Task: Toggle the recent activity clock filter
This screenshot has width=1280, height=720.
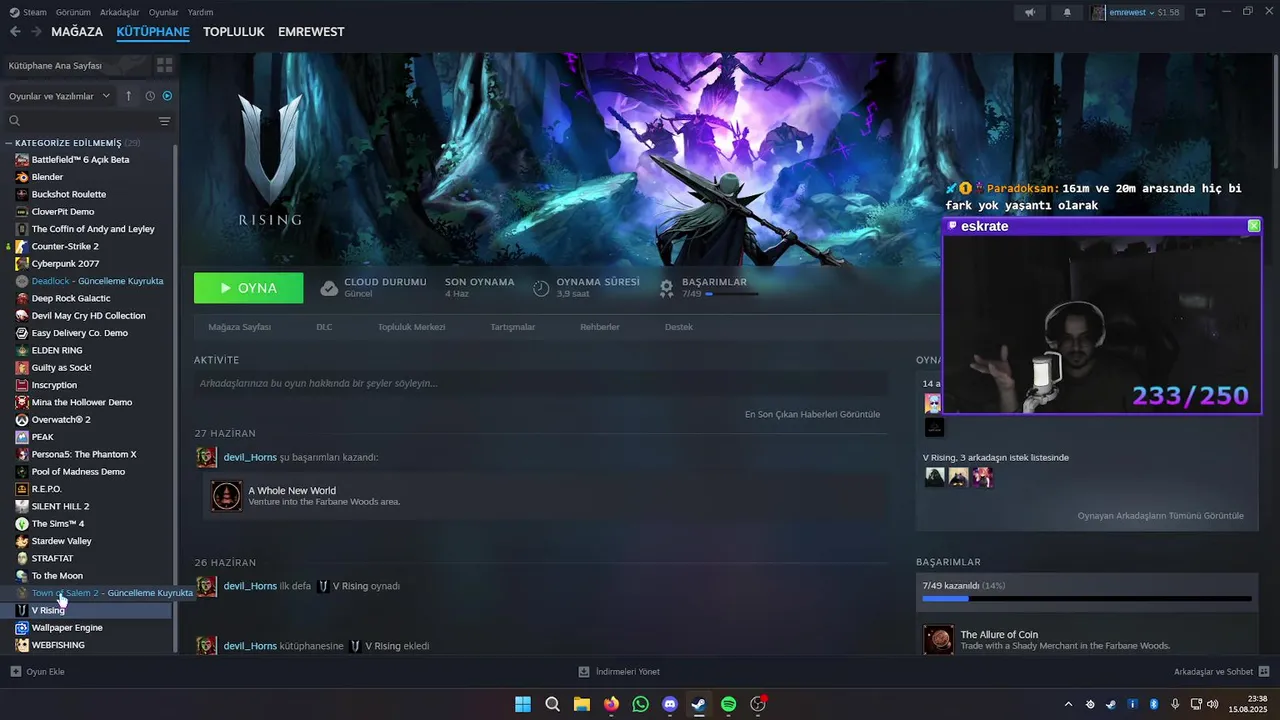Action: pyautogui.click(x=150, y=96)
